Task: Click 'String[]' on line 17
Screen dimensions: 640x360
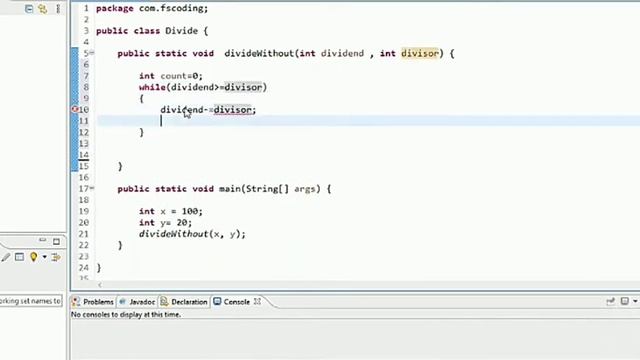Action: click(267, 189)
